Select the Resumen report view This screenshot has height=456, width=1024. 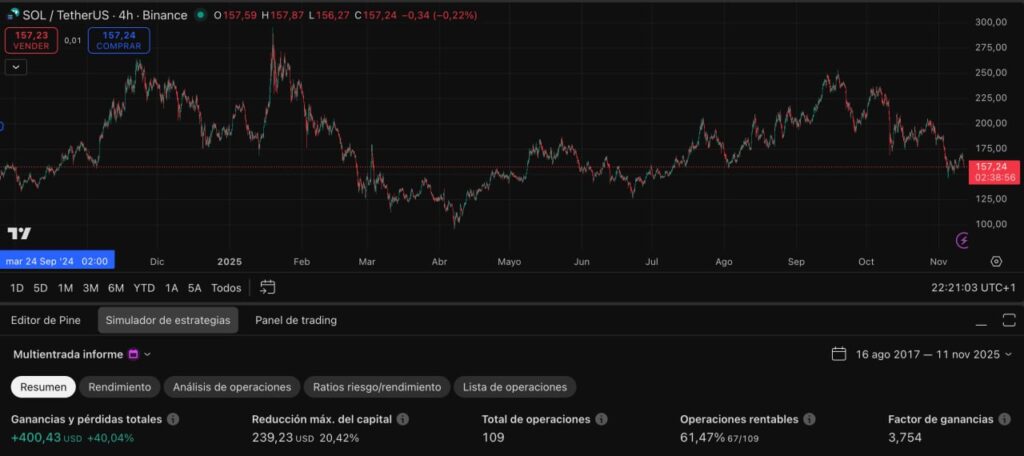44,387
